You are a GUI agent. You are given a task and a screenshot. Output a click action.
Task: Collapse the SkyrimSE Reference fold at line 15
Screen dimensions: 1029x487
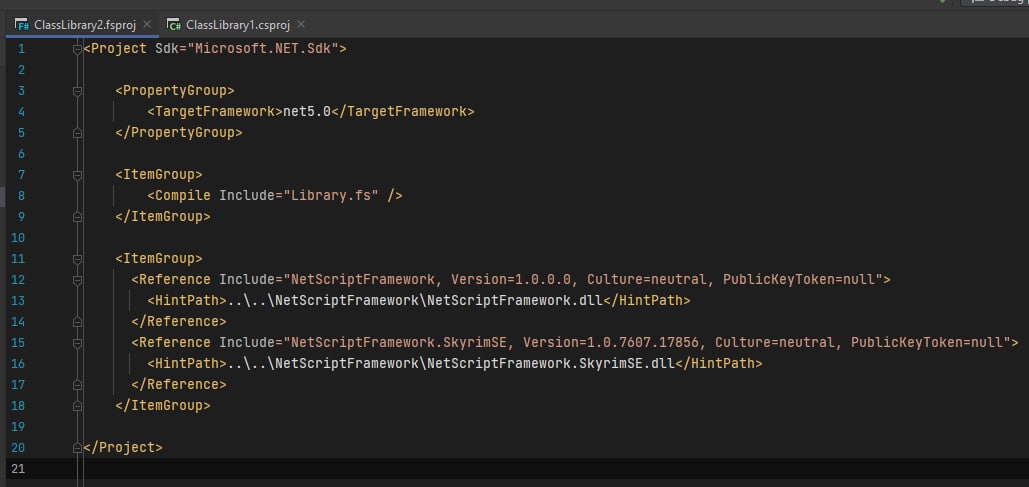[x=77, y=343]
